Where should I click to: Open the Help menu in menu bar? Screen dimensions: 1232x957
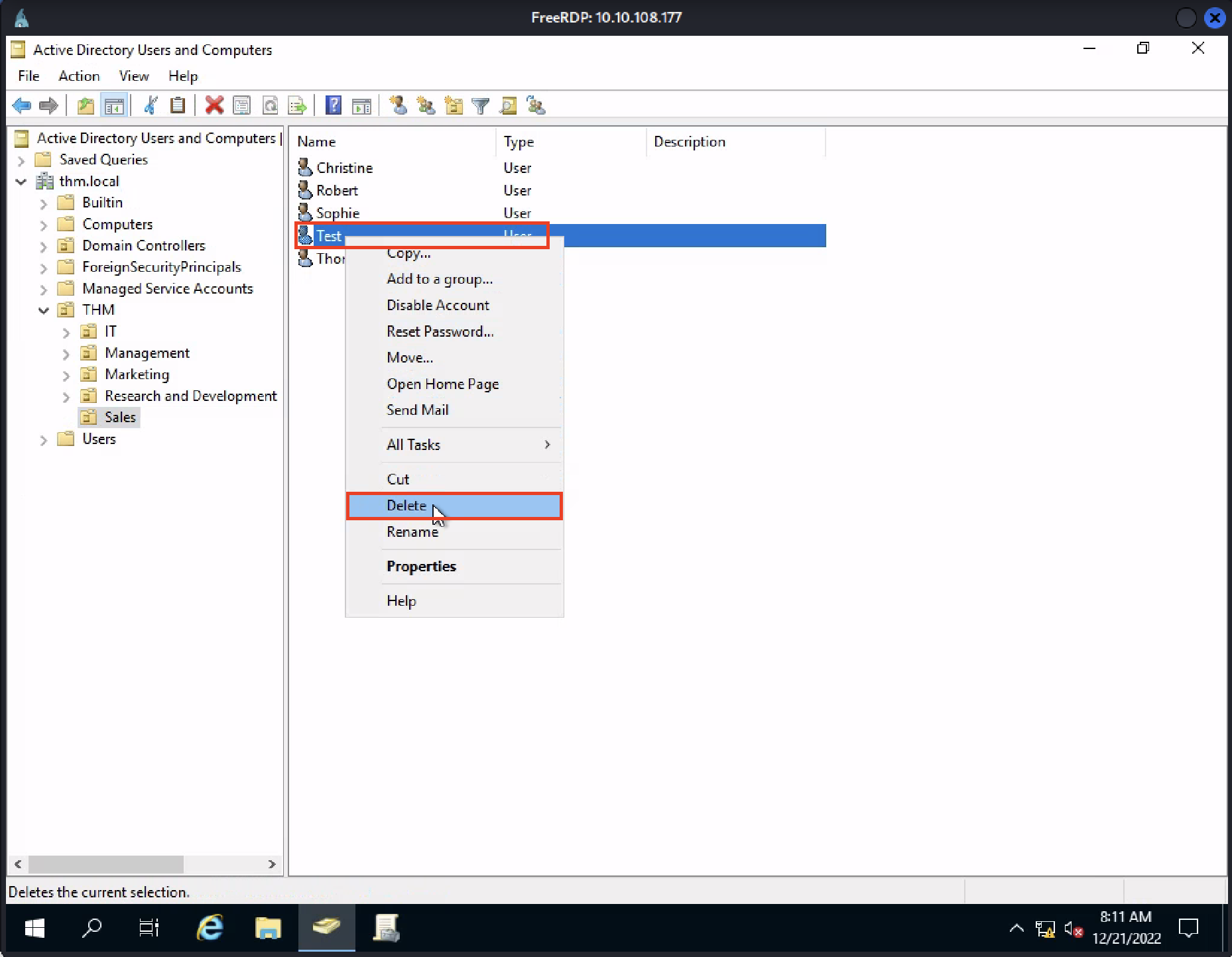[183, 76]
